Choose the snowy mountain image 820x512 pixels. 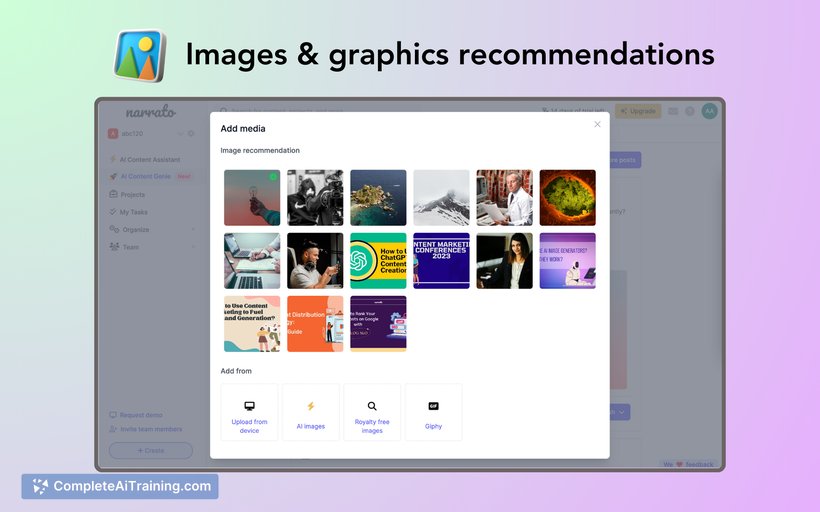[441, 198]
